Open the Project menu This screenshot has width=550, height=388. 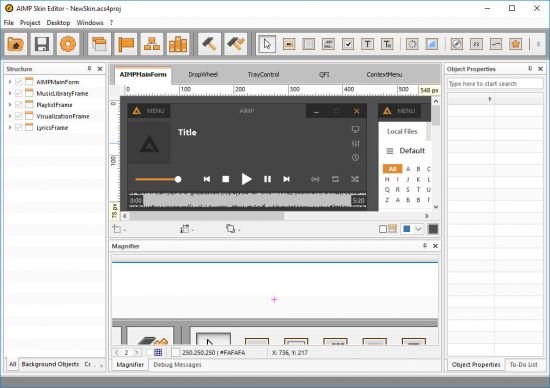tap(30, 23)
